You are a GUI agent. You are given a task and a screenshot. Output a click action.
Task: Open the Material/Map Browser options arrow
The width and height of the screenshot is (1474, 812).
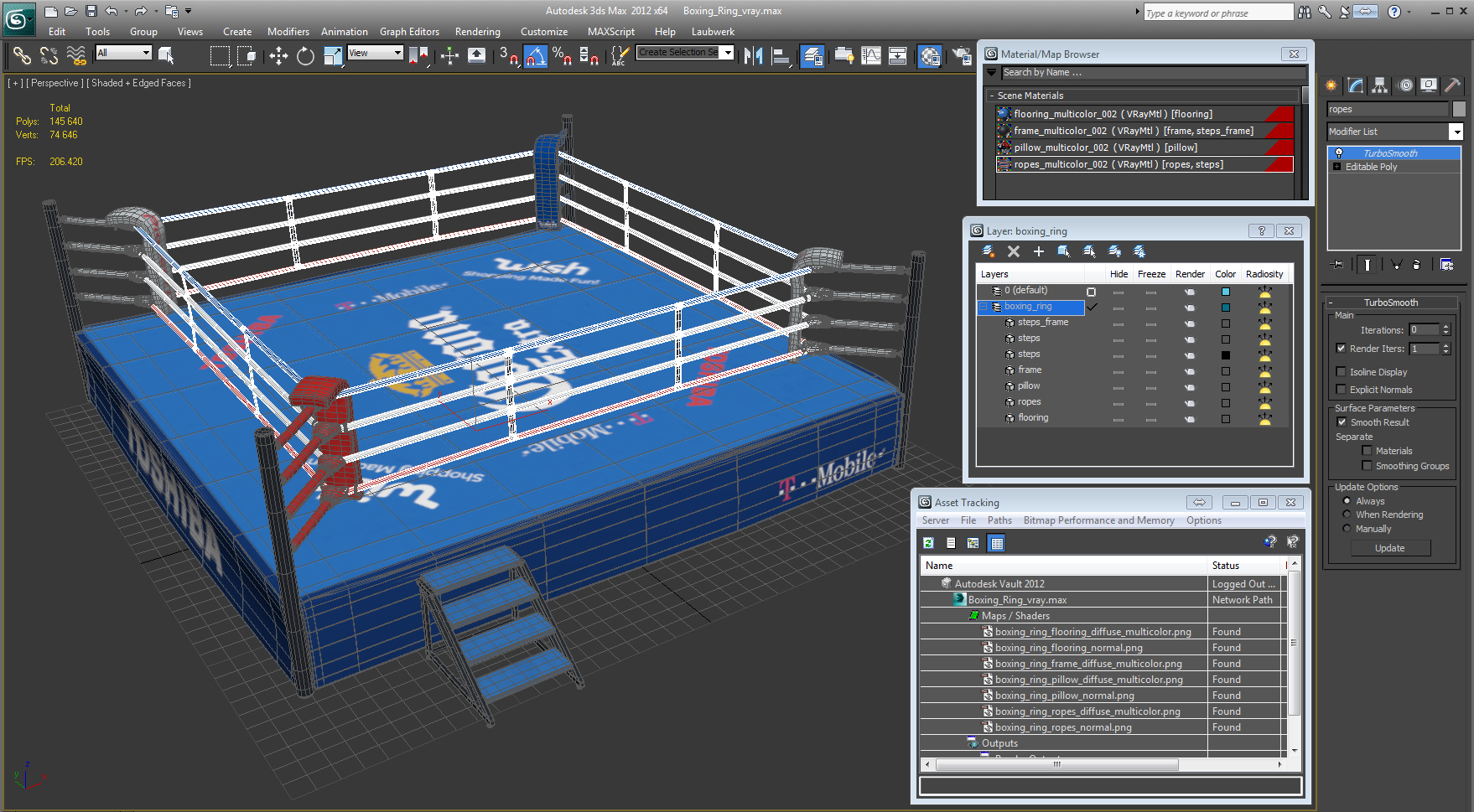coord(992,73)
